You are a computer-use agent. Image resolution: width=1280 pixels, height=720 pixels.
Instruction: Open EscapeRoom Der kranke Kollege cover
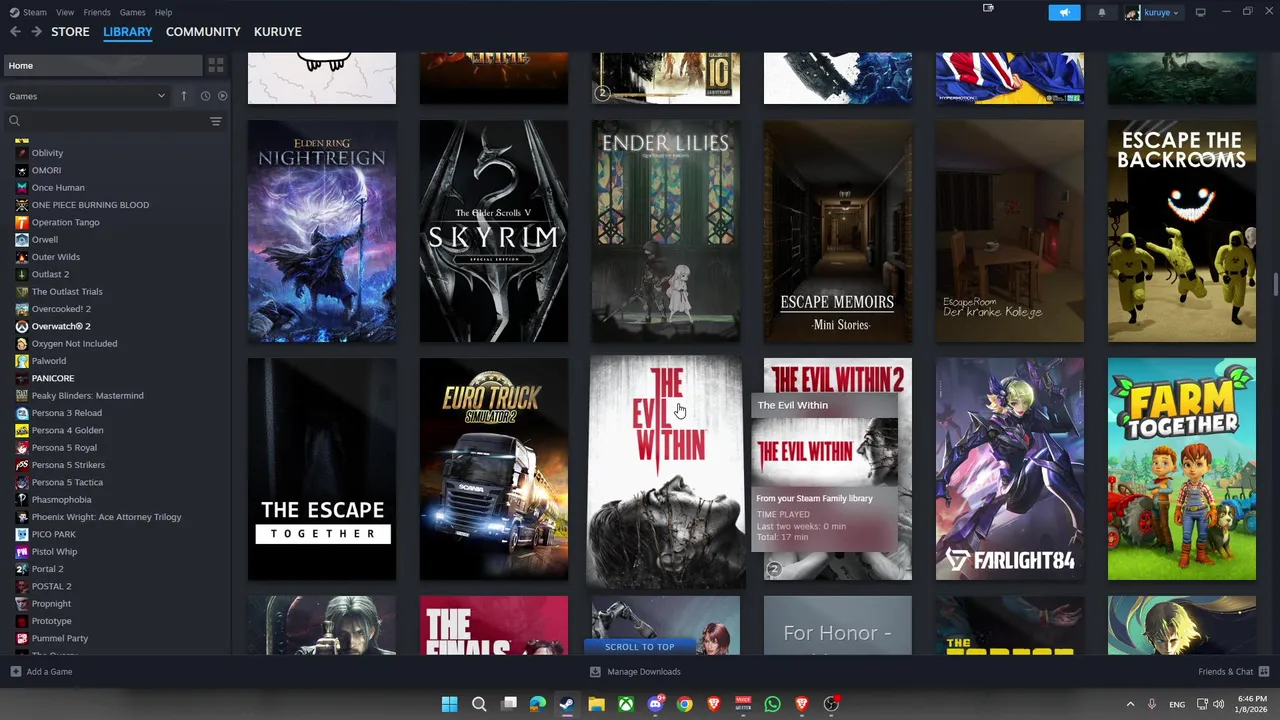click(1010, 231)
